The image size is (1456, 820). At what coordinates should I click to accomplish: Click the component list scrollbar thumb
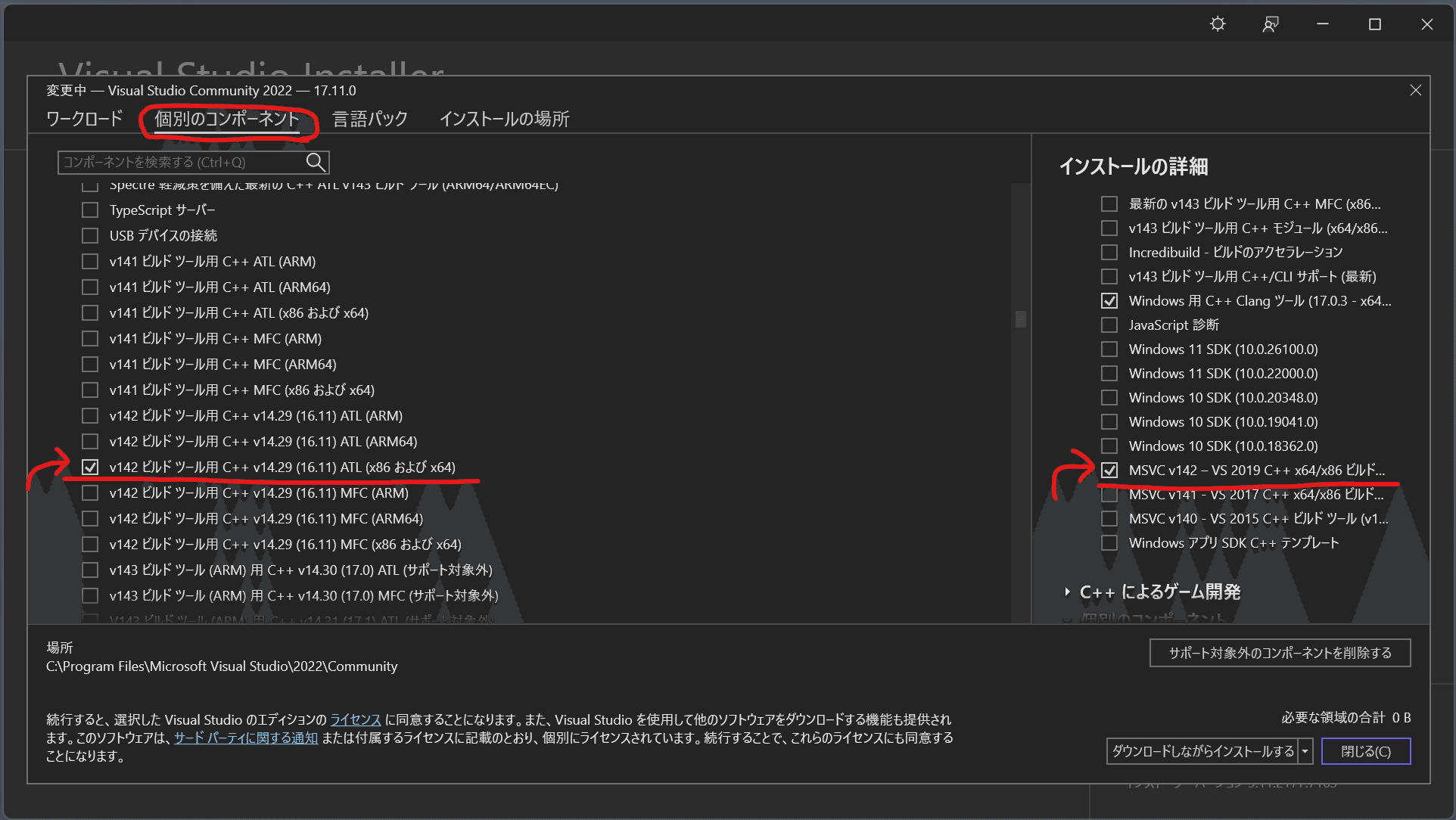coord(1021,319)
